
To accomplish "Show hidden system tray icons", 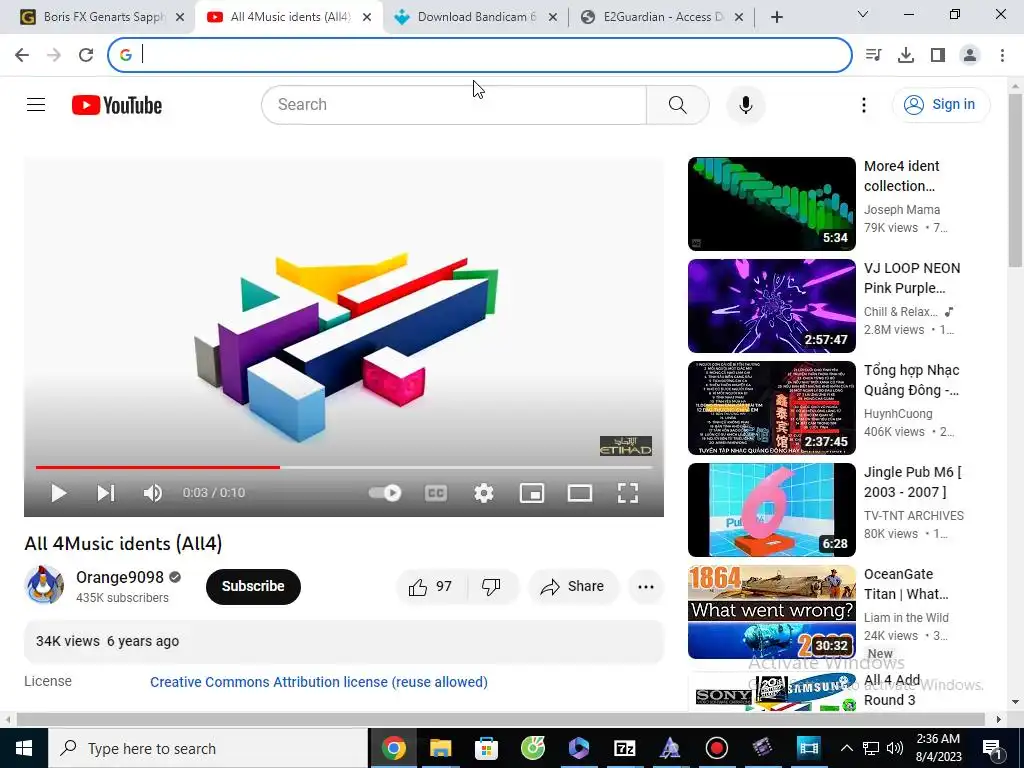I will pyautogui.click(x=846, y=748).
